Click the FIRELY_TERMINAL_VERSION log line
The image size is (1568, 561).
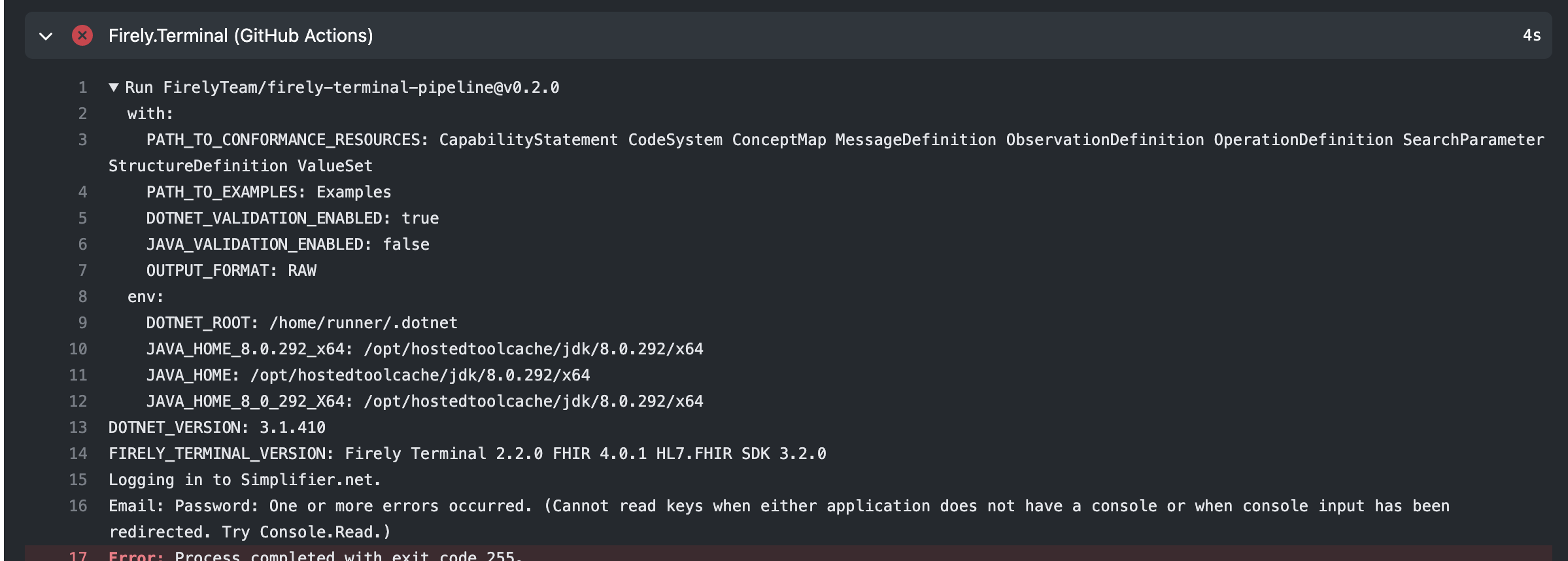(468, 454)
